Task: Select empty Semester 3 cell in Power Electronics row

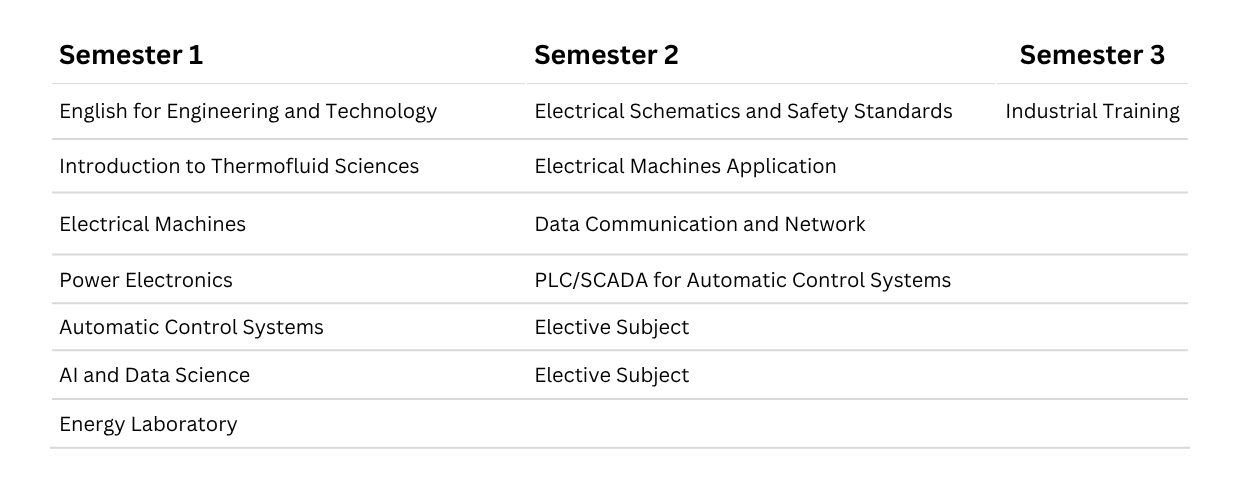Action: coord(1092,280)
